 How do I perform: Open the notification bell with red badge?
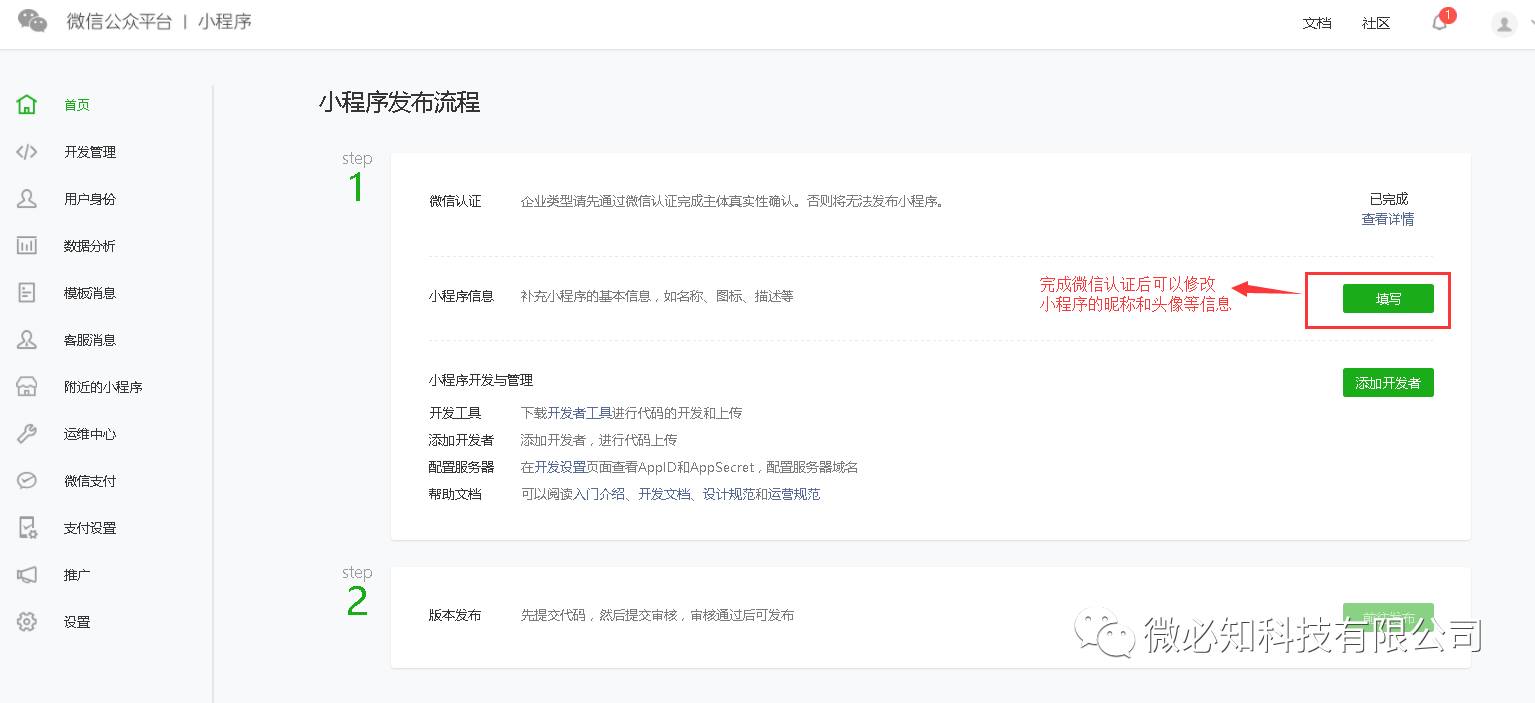pyautogui.click(x=1440, y=22)
